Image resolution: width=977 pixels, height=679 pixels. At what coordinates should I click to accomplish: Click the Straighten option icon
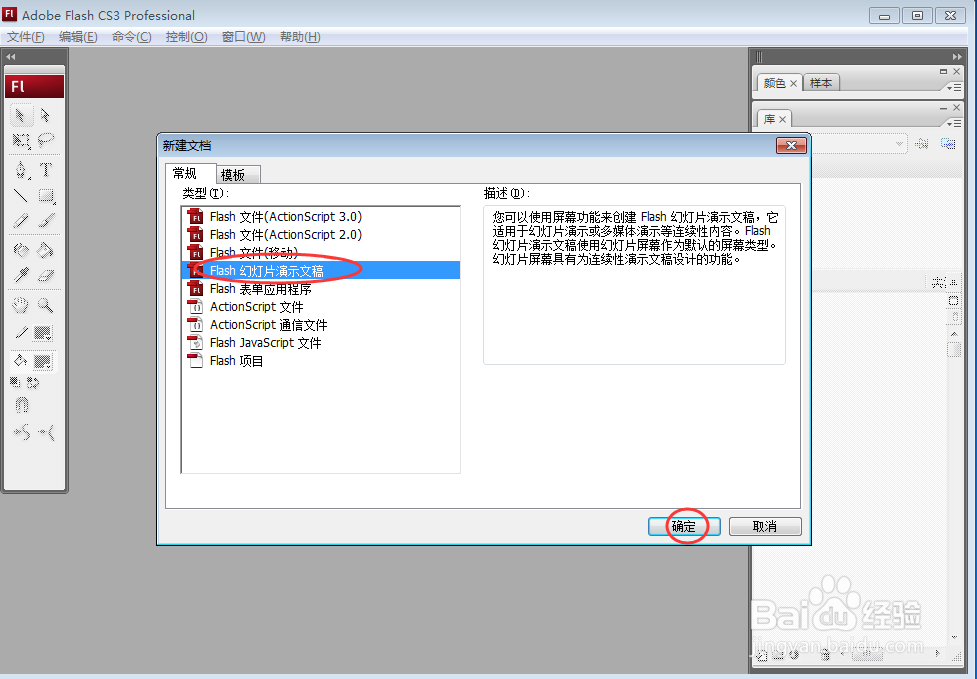point(46,432)
